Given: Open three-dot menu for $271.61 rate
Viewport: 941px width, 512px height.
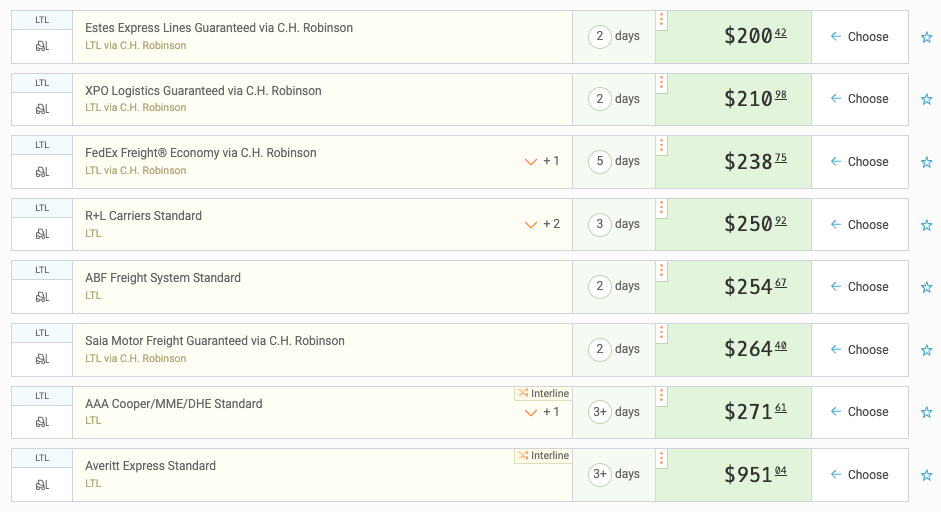Looking at the screenshot, I should 661,396.
